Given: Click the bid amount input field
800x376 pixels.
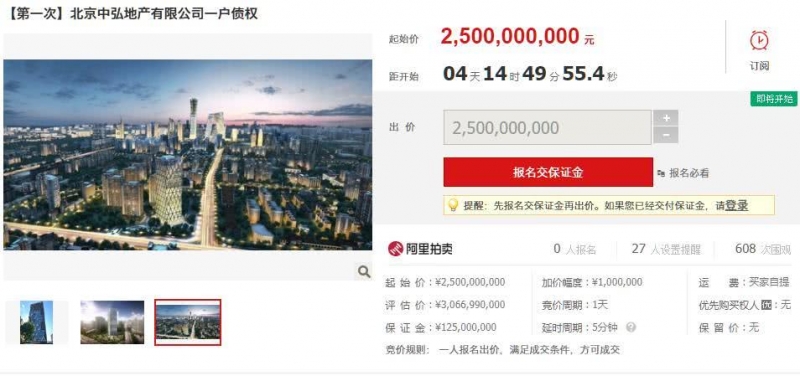Looking at the screenshot, I should (547, 128).
